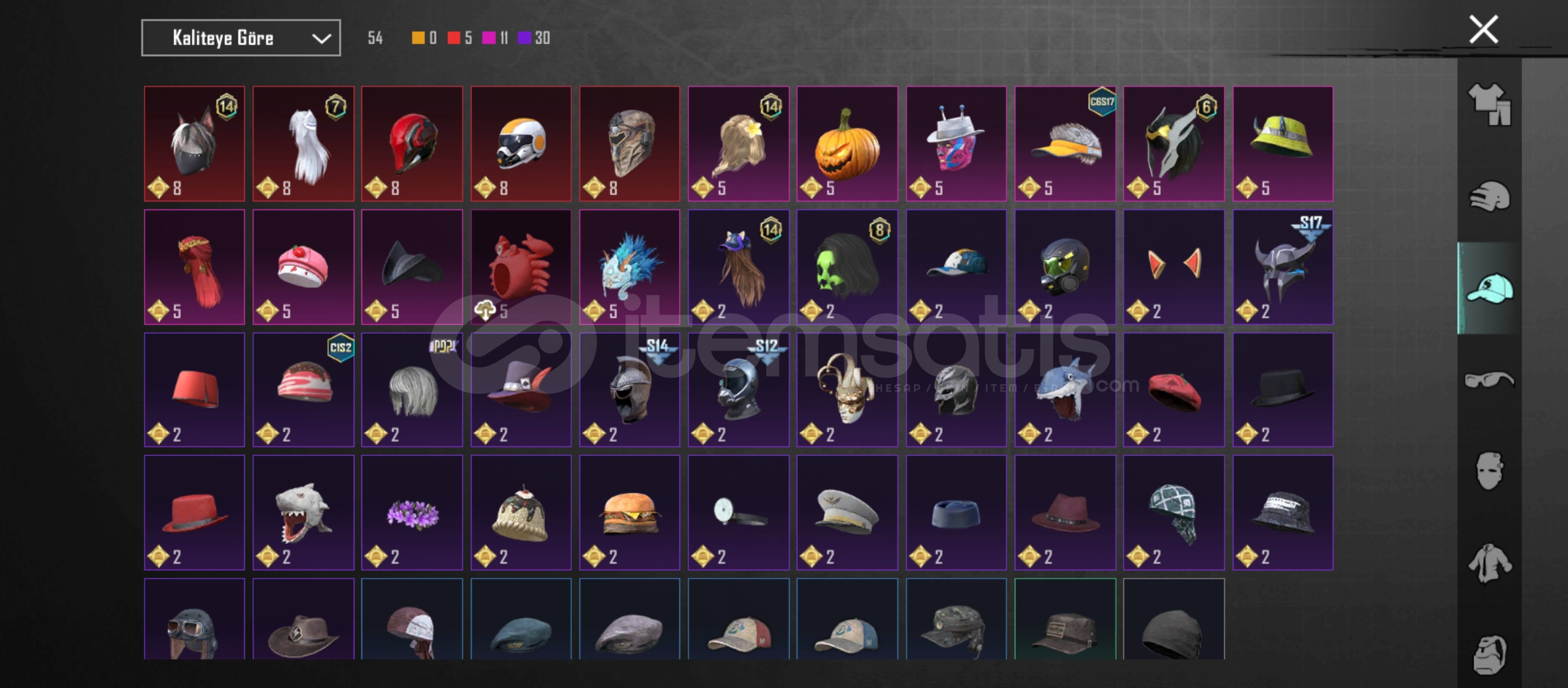The image size is (1568, 688).
Task: Select the cap headwear category icon
Action: click(1490, 289)
